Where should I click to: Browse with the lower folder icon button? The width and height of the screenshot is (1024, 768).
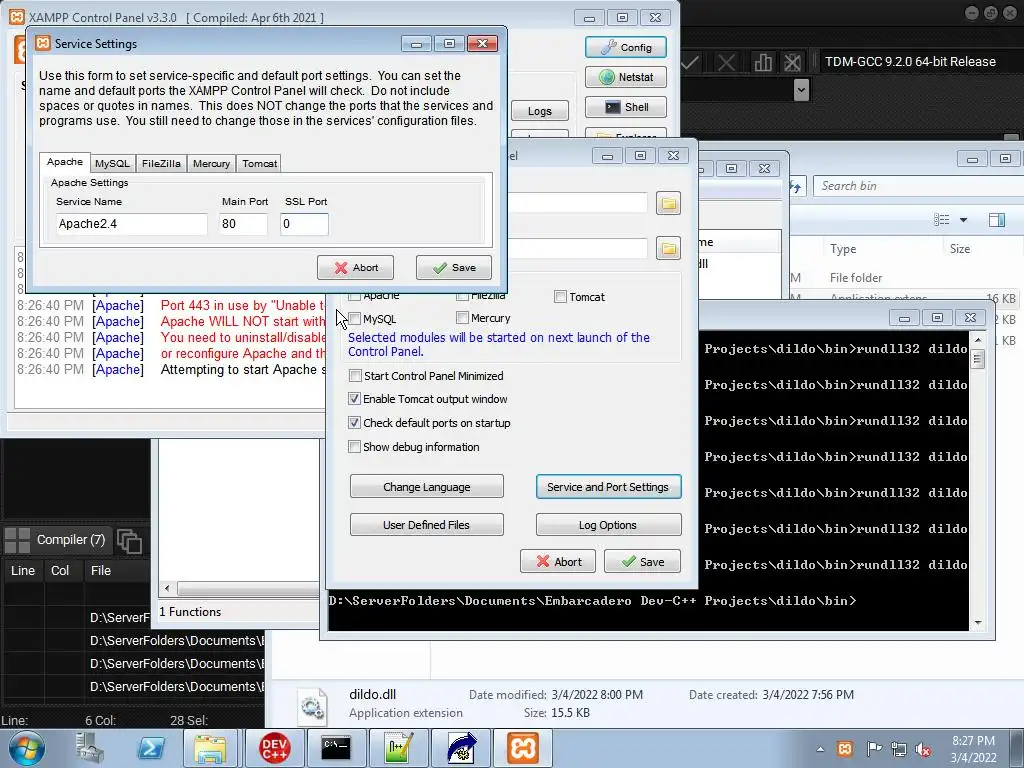(668, 248)
